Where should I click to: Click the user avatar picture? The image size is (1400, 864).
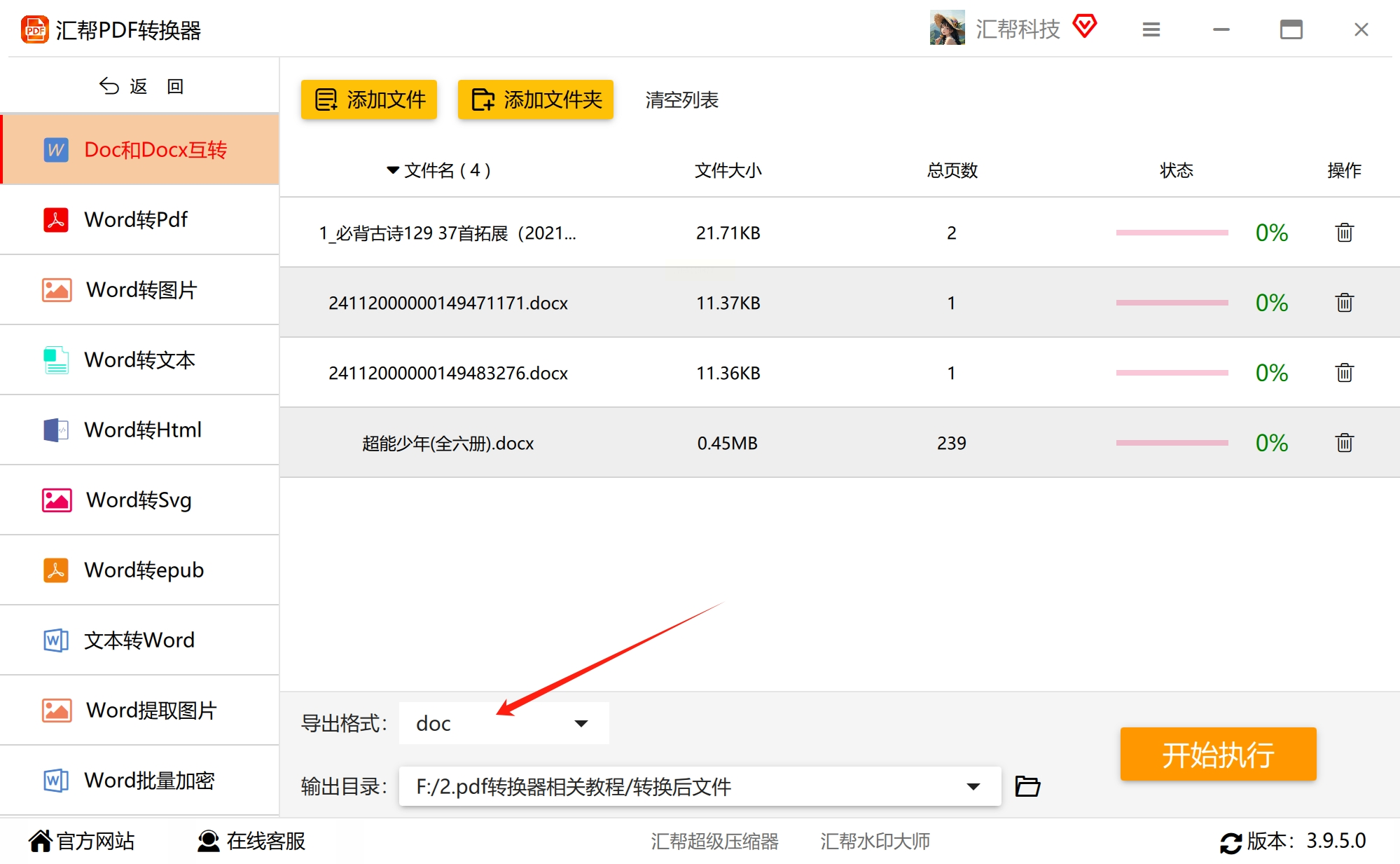pyautogui.click(x=947, y=29)
